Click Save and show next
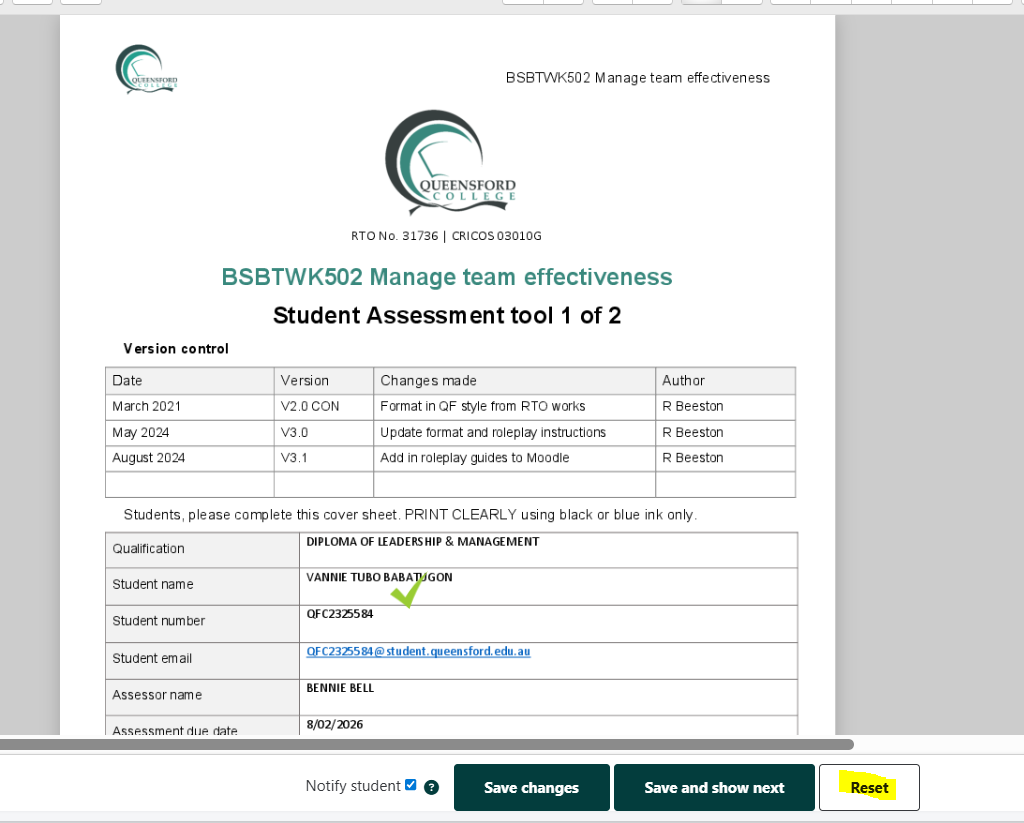This screenshot has height=823, width=1024. tap(714, 787)
